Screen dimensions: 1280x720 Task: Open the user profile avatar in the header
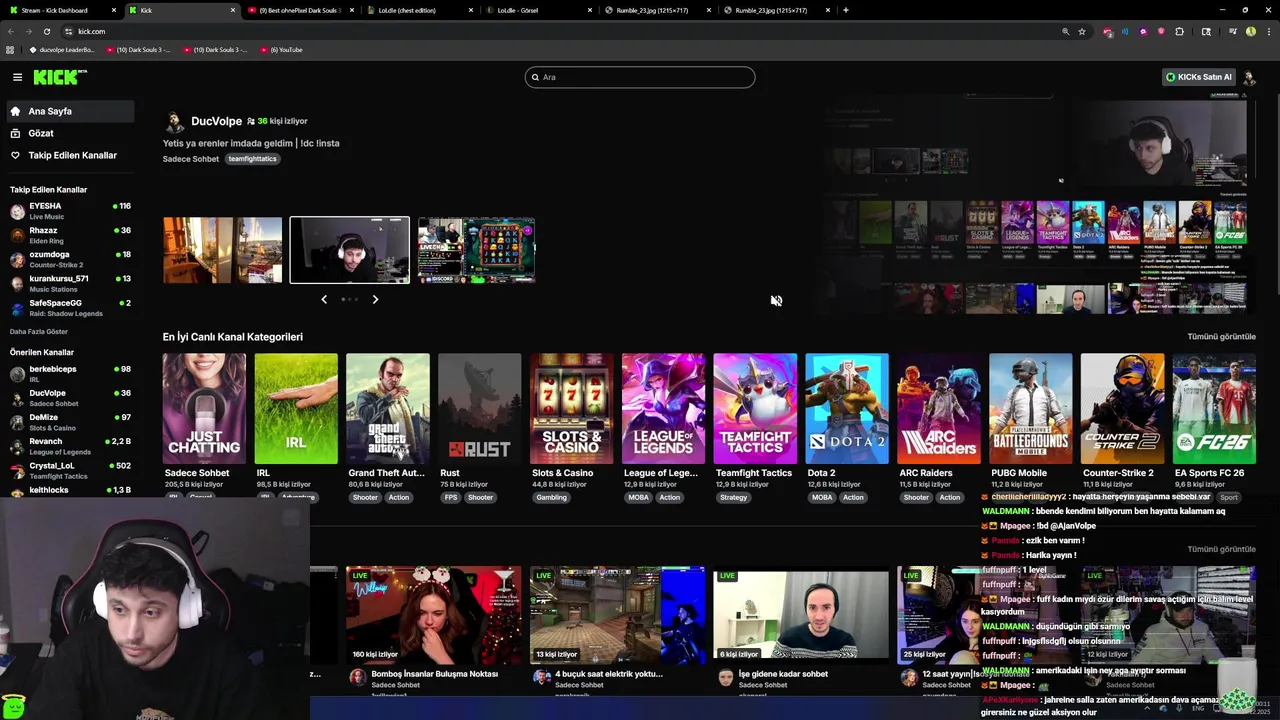(1248, 77)
